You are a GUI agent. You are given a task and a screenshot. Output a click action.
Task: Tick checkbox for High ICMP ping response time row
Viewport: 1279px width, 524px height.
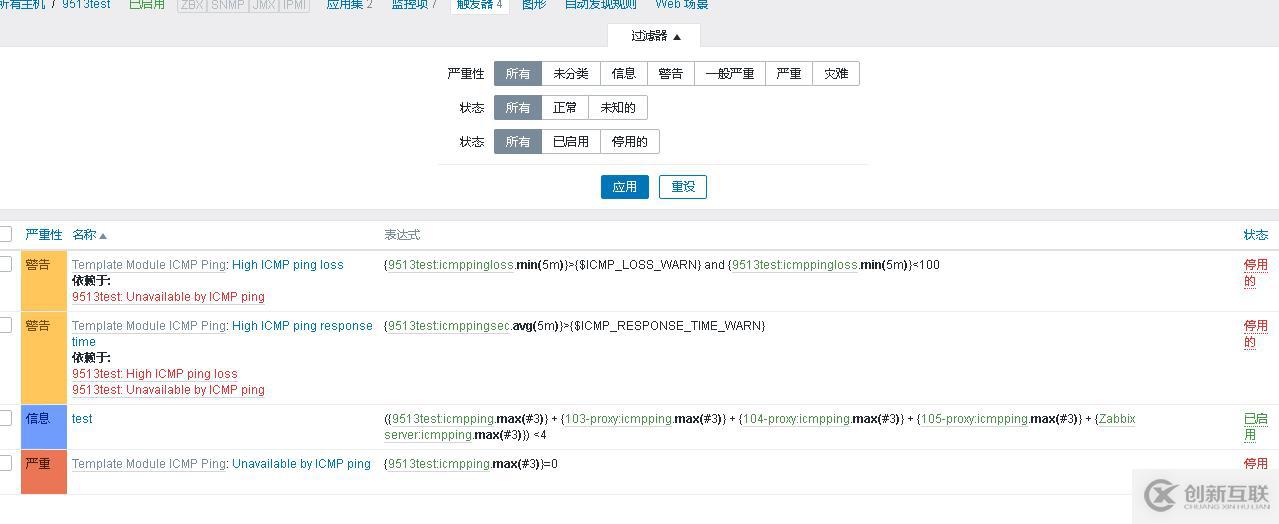(5, 325)
